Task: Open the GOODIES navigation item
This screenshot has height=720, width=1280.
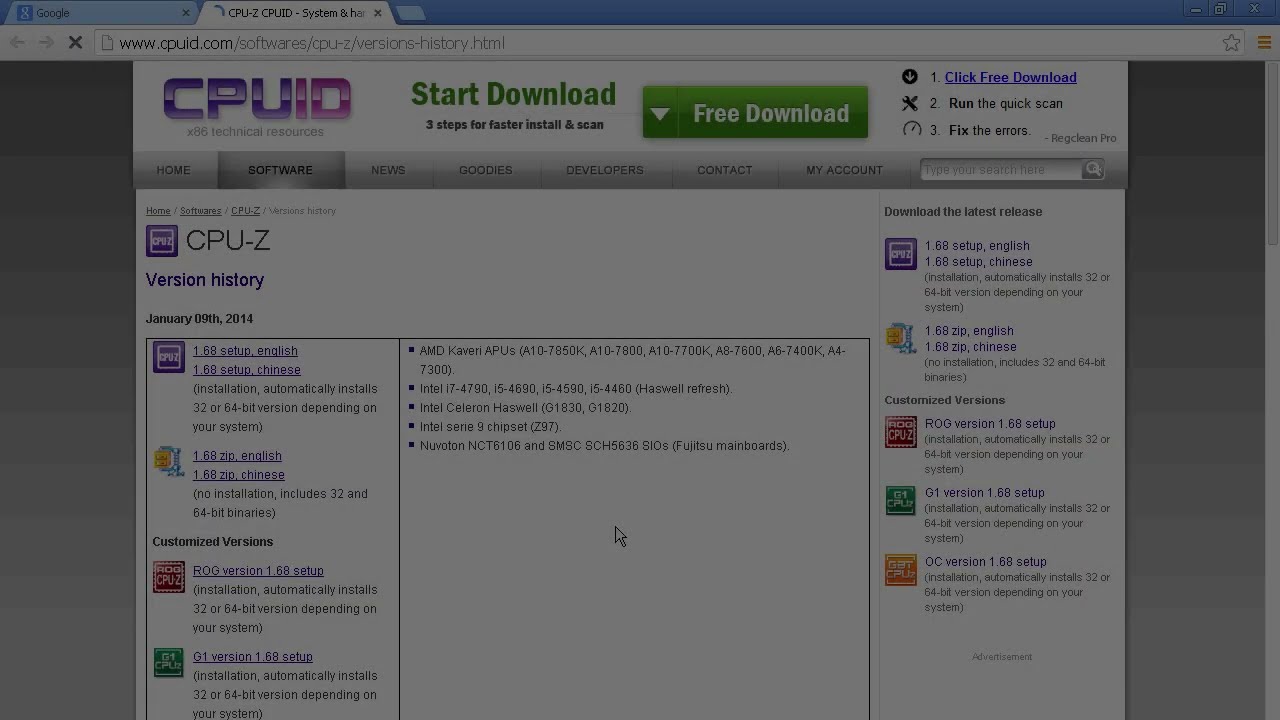Action: pyautogui.click(x=486, y=170)
